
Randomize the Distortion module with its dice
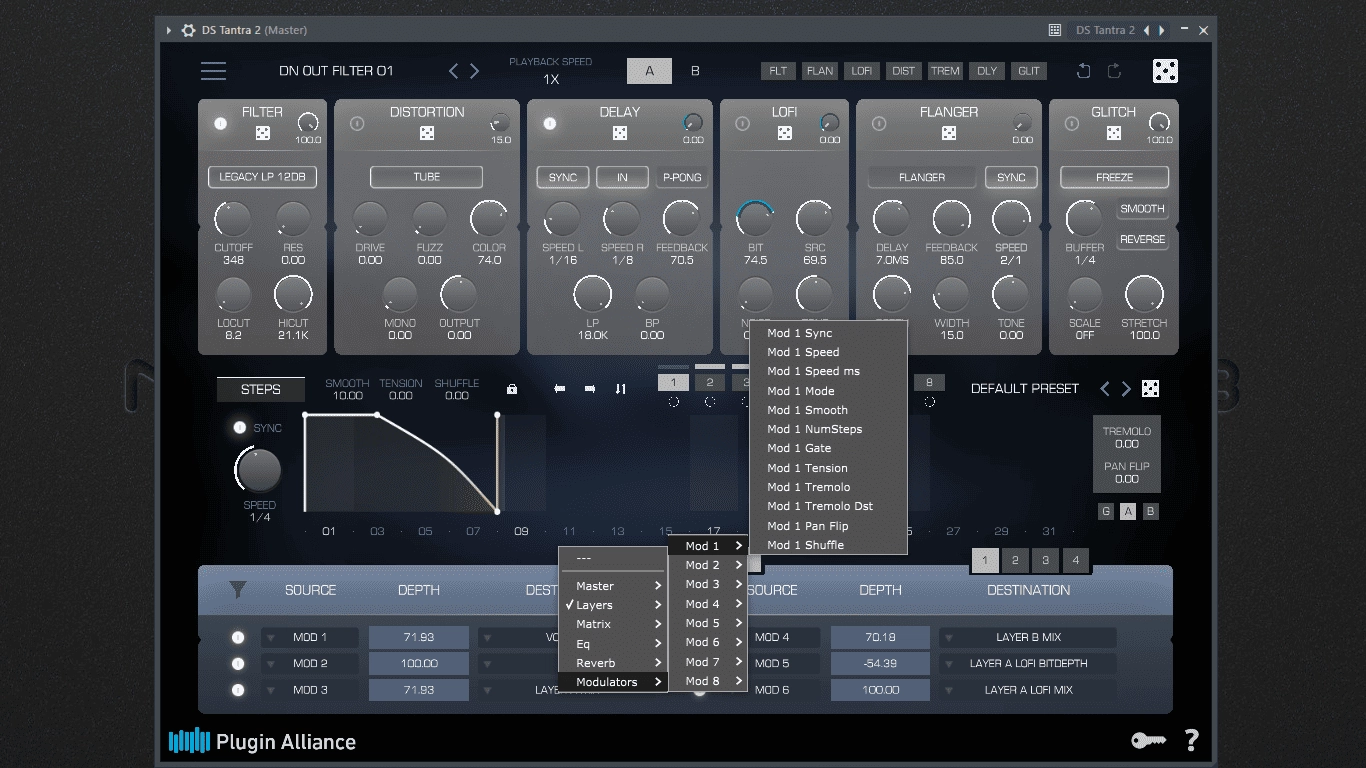pos(427,133)
